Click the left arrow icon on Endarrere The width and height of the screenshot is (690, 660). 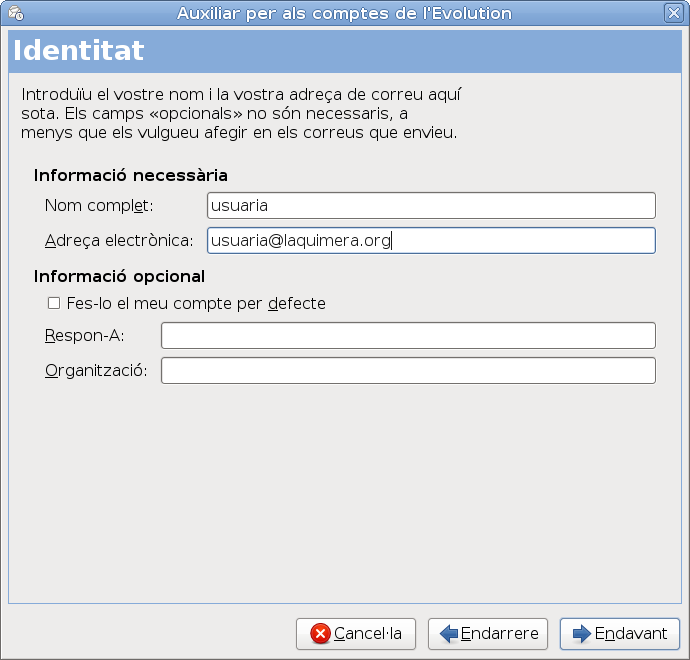point(449,634)
